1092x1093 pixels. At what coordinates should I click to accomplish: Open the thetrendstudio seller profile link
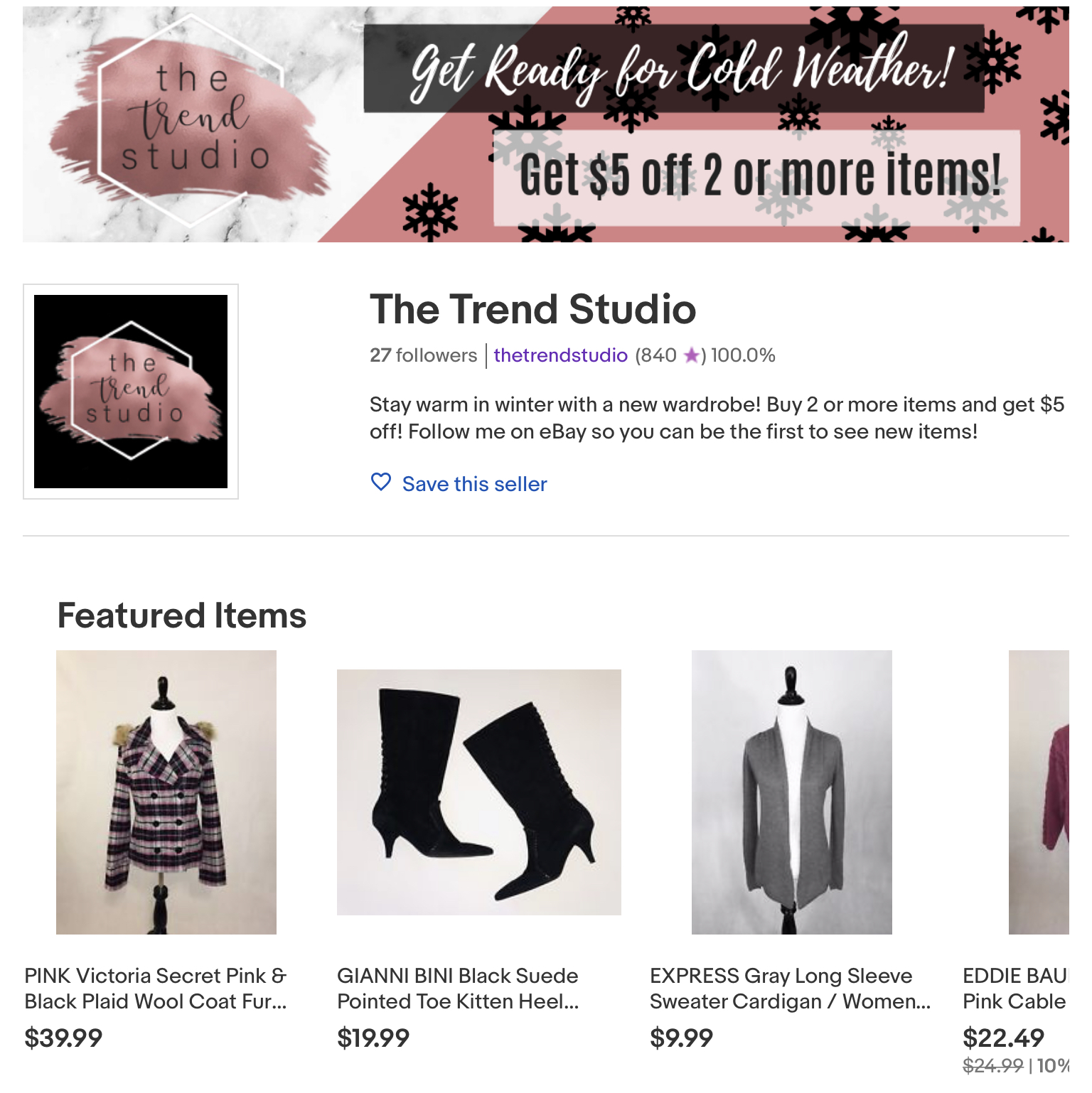tap(559, 356)
